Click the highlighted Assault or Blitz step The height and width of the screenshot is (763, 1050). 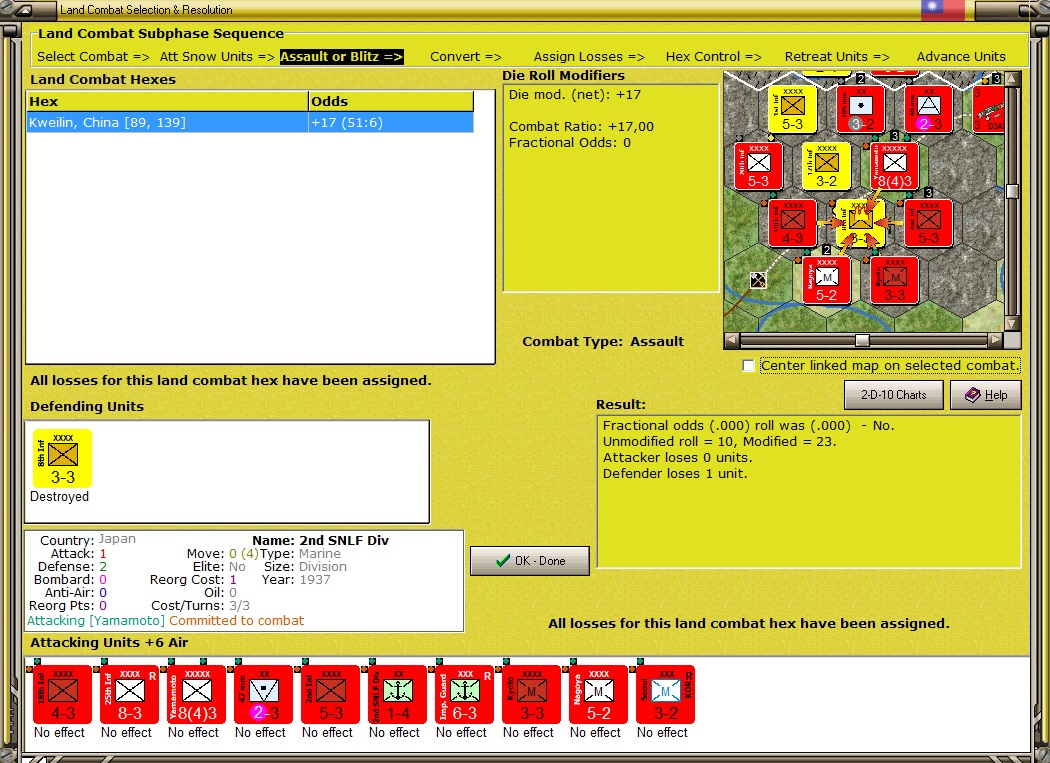342,56
